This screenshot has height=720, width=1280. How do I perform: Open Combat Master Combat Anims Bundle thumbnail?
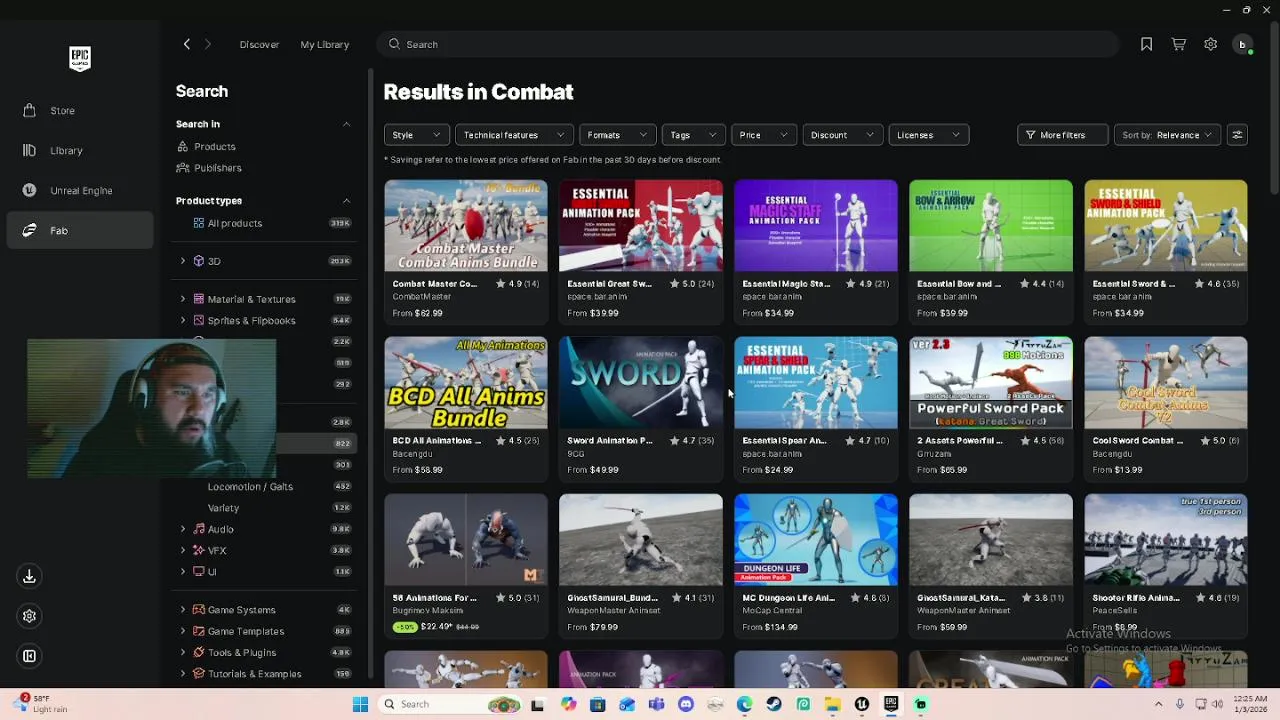(x=466, y=226)
